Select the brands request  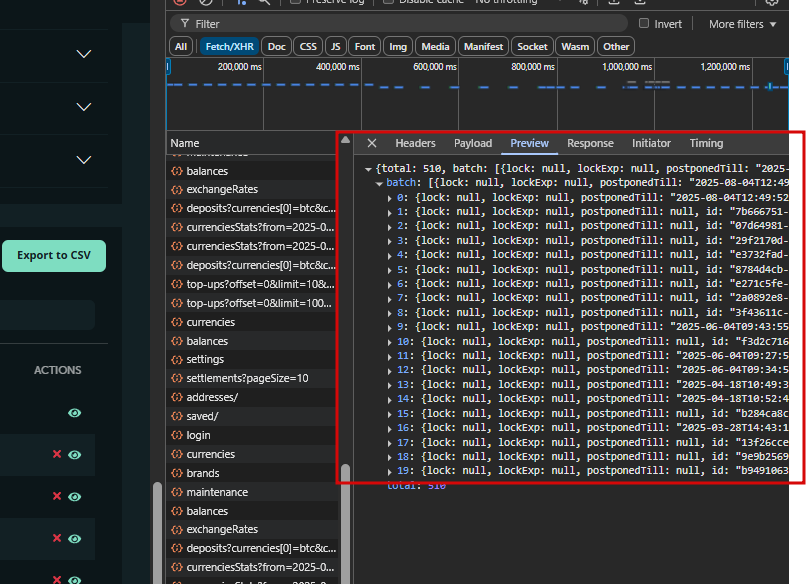coord(252,473)
